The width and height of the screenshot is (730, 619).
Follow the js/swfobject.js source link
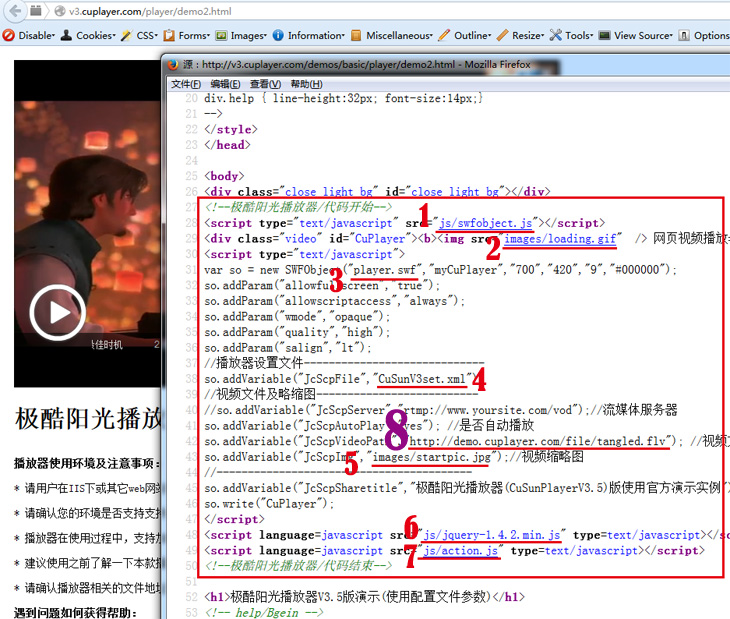(486, 223)
